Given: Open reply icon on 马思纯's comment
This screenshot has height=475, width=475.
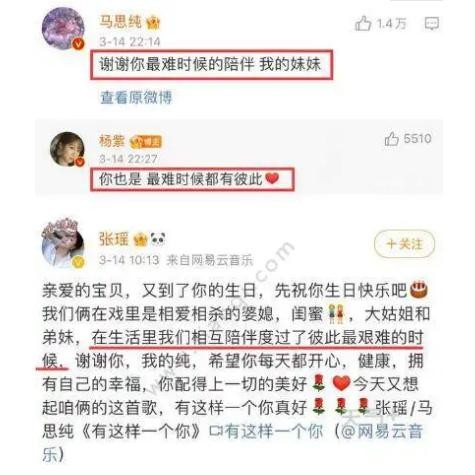Looking at the screenshot, I should [432, 24].
